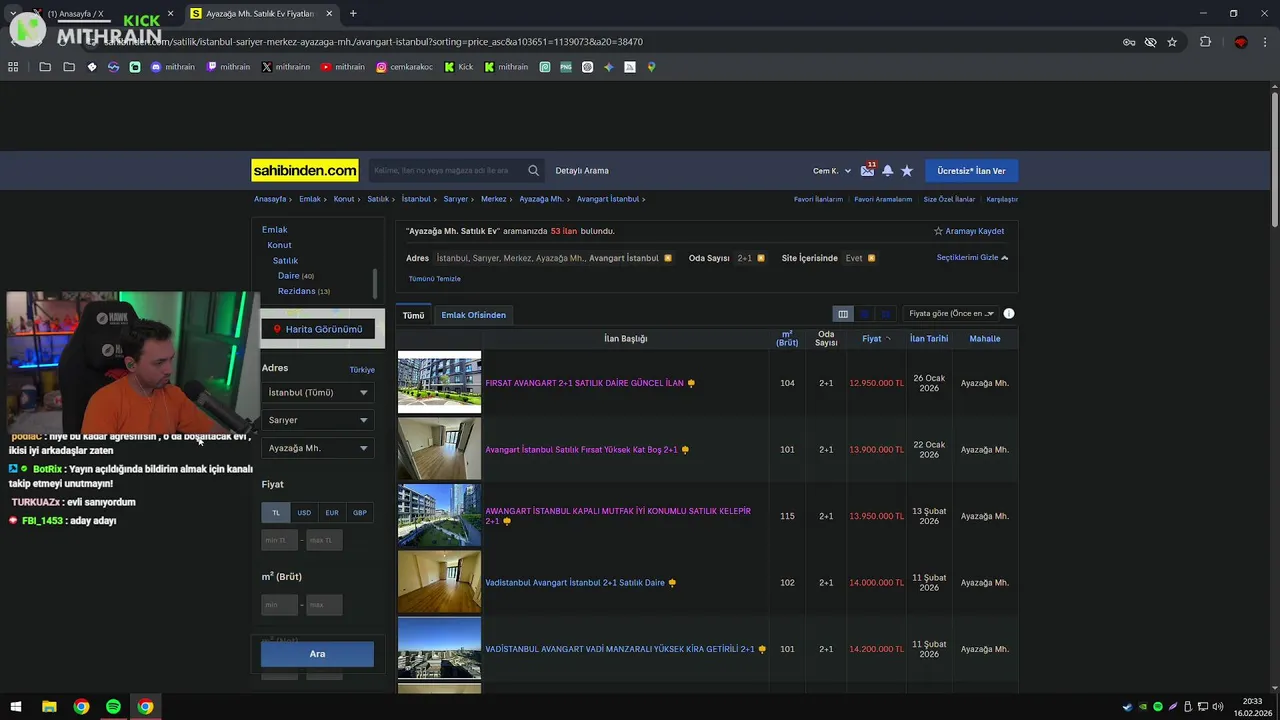Screen dimensions: 1280x720
Task: Click the sahibinden.com logo
Action: 305,171
